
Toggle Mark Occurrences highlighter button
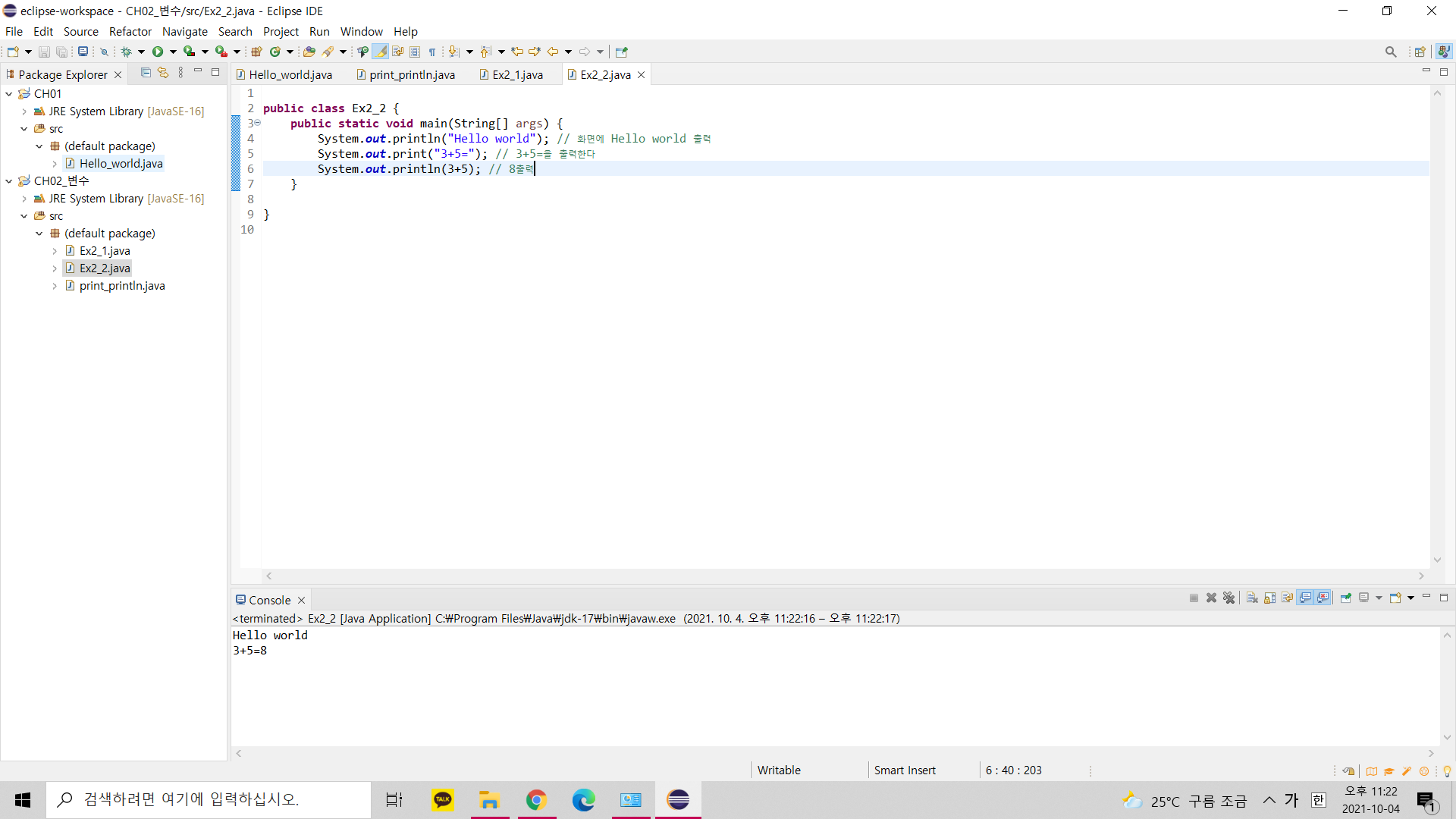tap(381, 52)
